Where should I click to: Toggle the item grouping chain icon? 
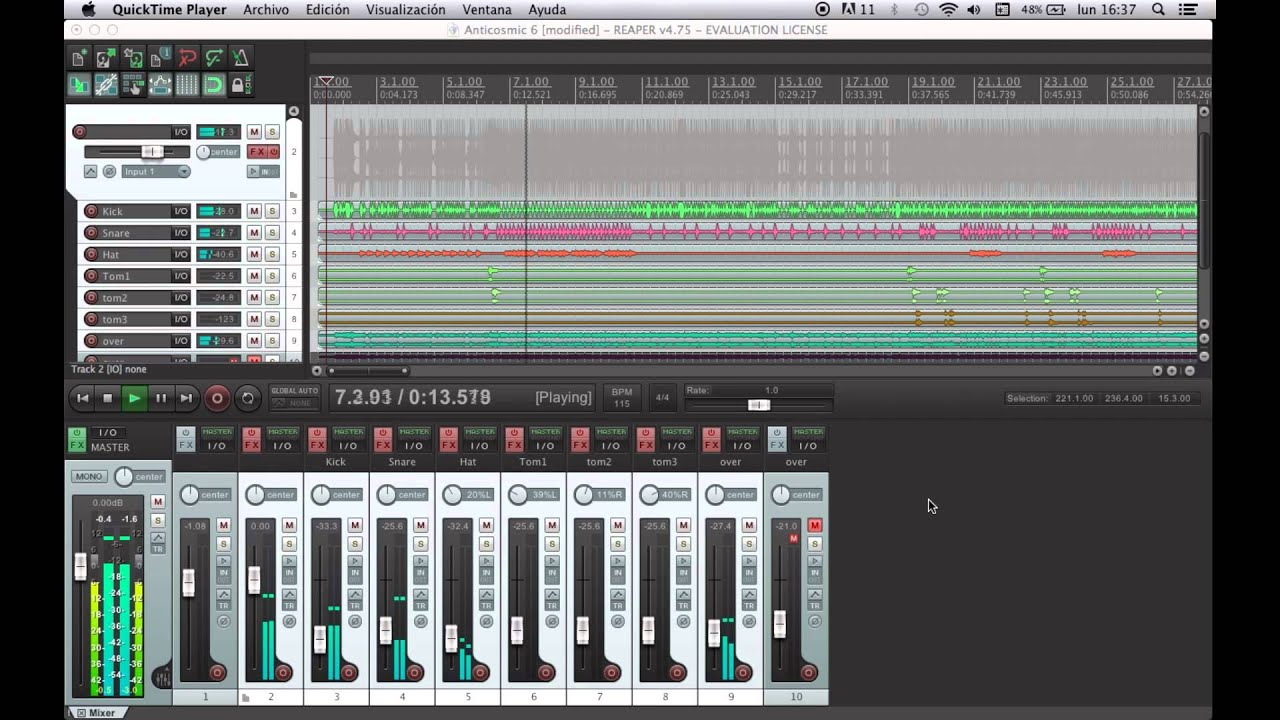coord(106,85)
